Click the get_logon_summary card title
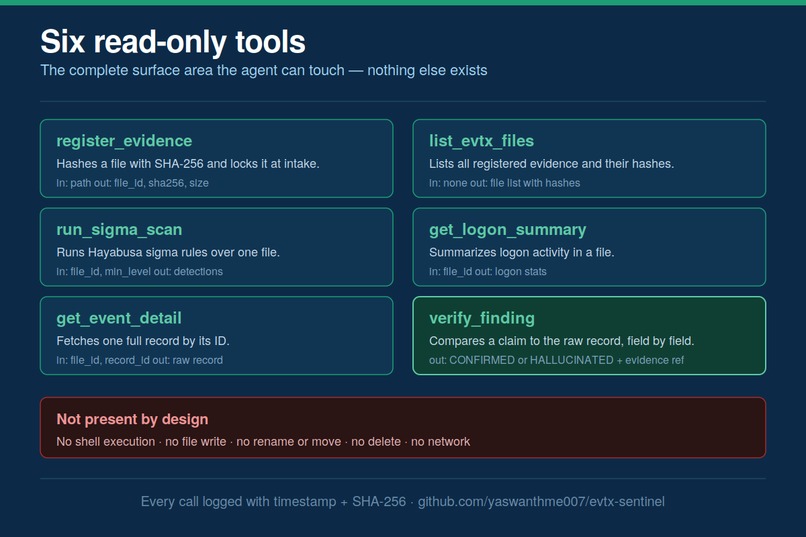This screenshot has height=537, width=806. (x=508, y=230)
